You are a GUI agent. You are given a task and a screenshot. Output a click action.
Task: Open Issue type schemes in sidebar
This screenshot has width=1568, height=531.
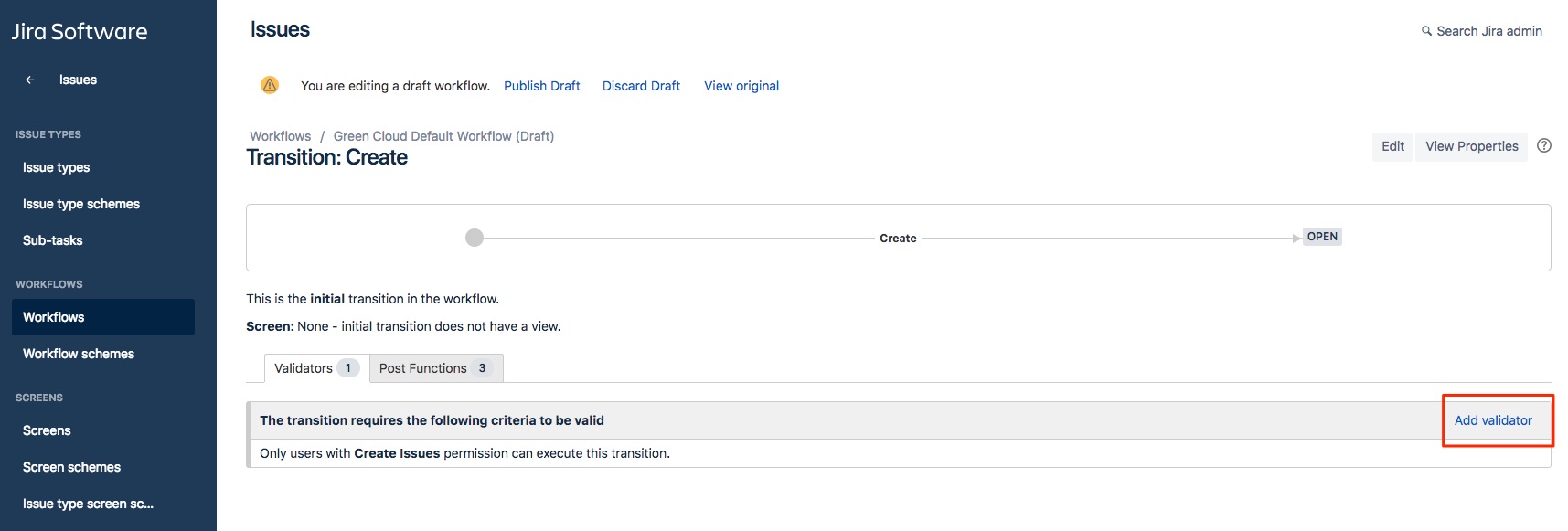(x=81, y=204)
